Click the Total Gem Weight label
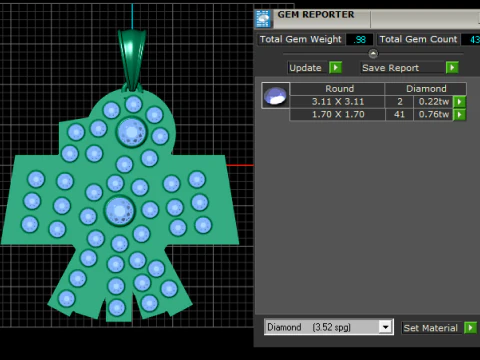Screen dimensions: 480x360 [300, 39]
